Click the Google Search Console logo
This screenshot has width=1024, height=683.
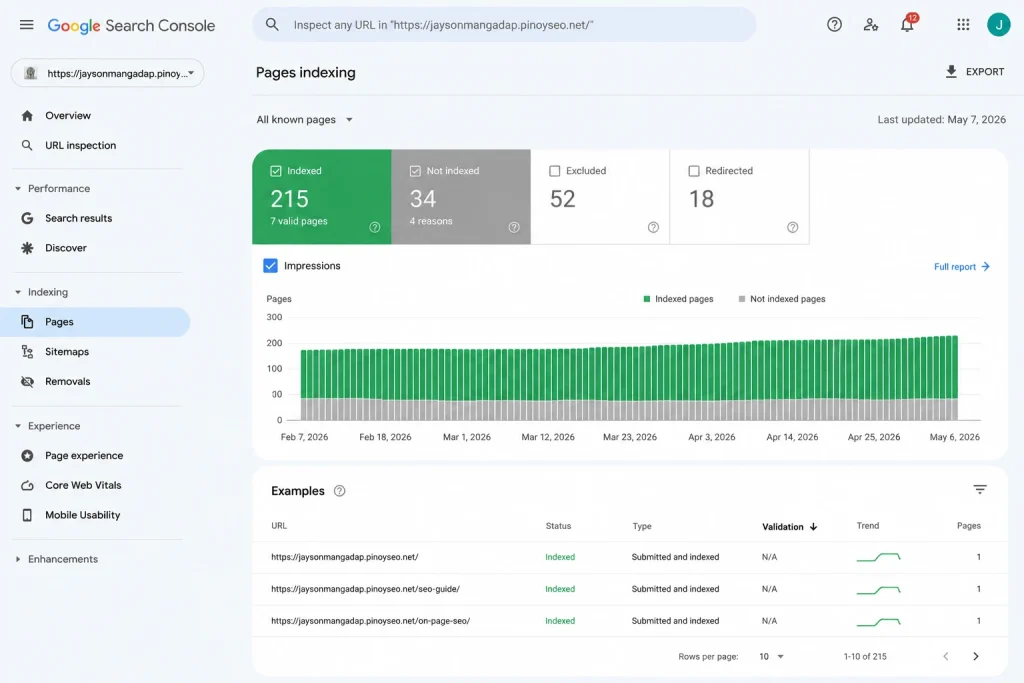pos(131,25)
